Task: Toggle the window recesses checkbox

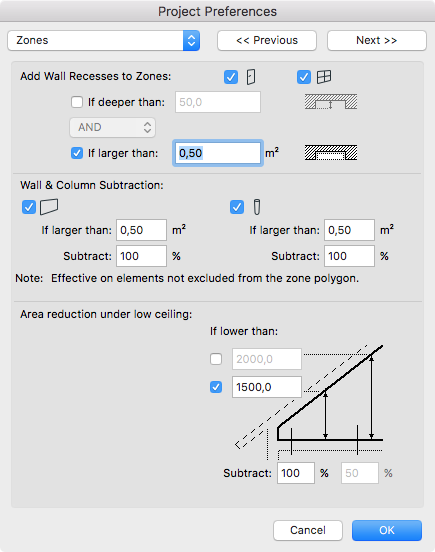Action: pos(304,77)
